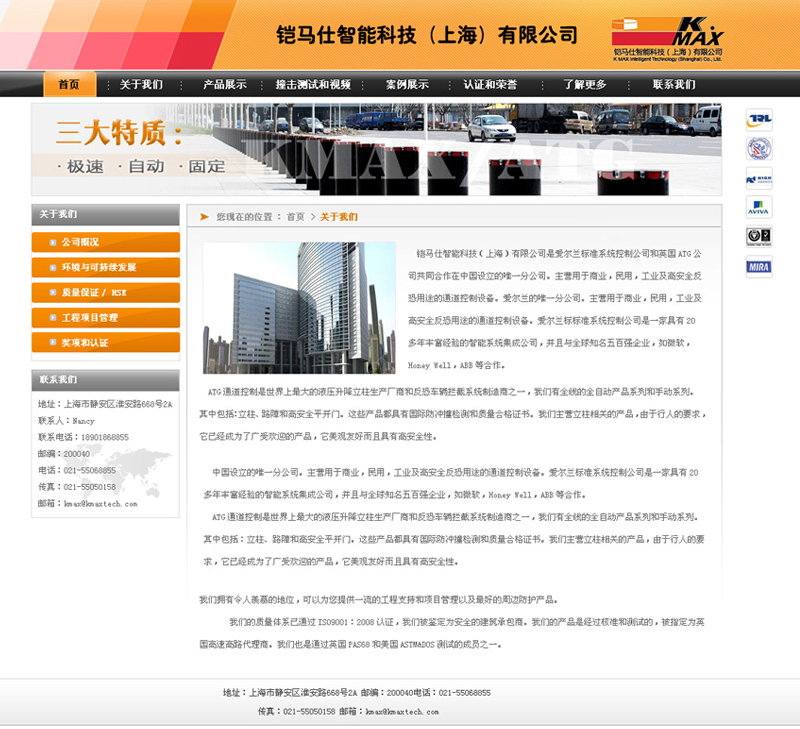Click the round blue seal certification badge
The width and height of the screenshot is (800, 729).
(x=759, y=149)
